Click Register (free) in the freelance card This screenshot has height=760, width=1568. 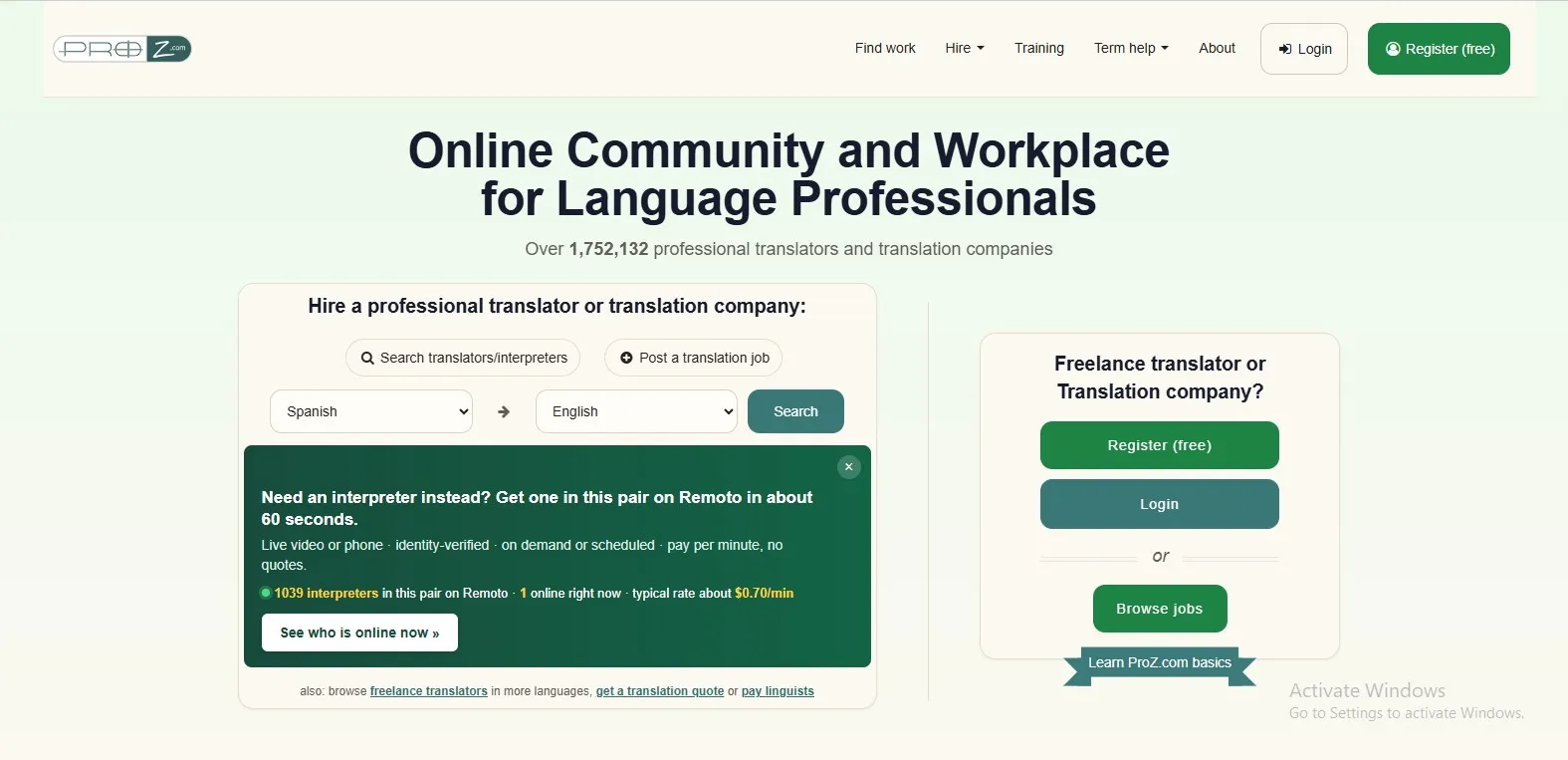pyautogui.click(x=1160, y=445)
